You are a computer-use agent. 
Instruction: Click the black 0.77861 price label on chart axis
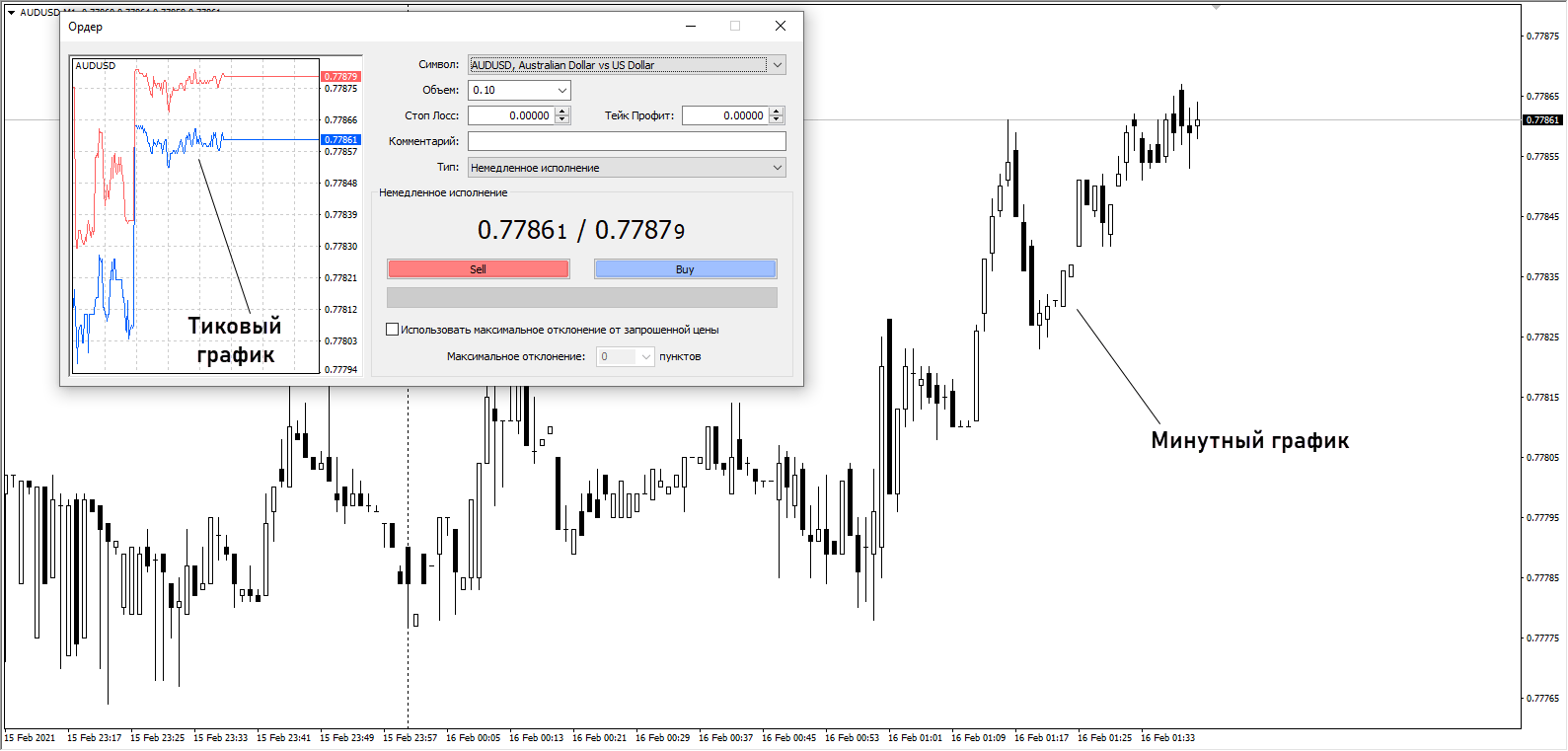(x=1542, y=120)
